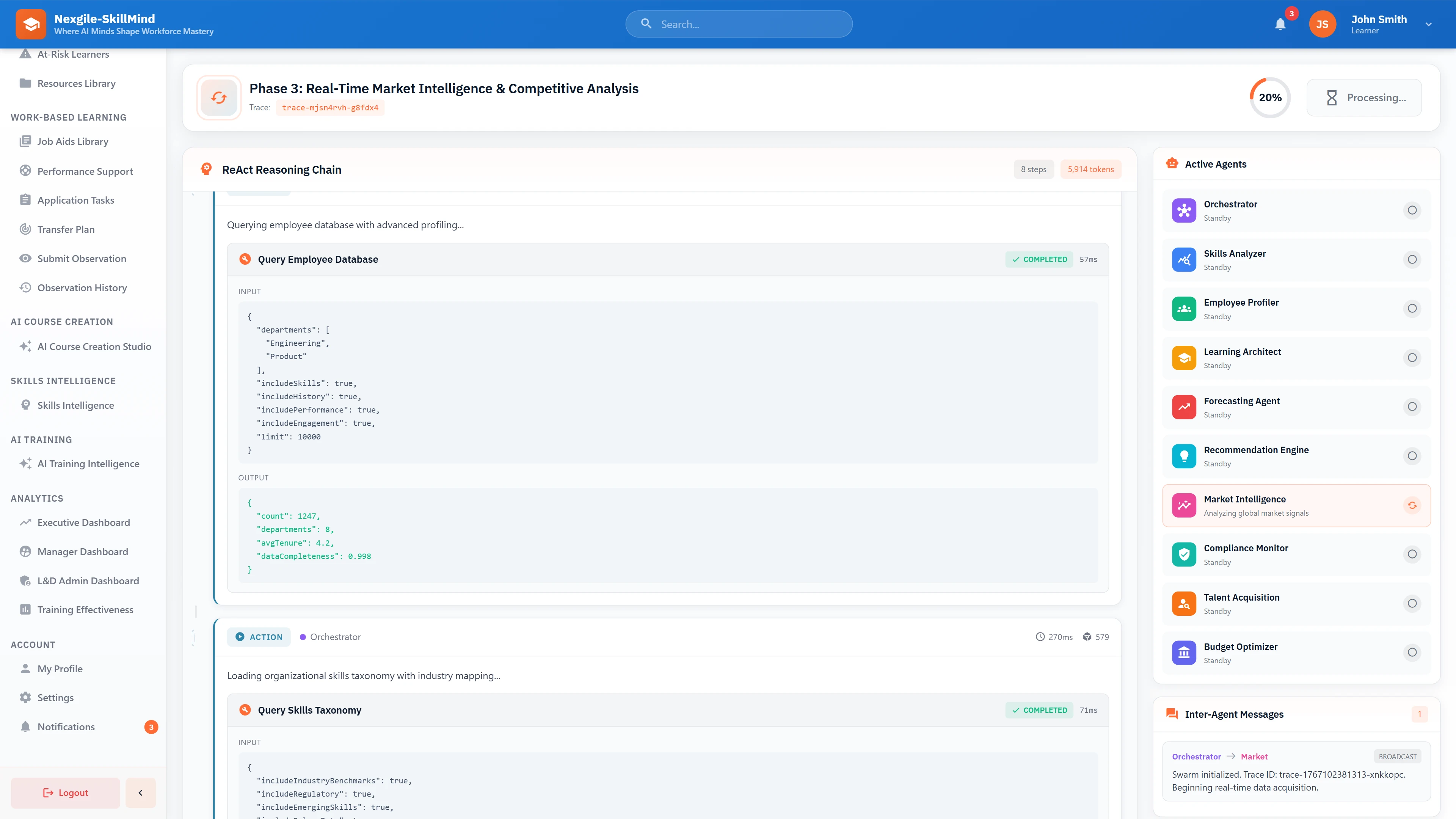
Task: Toggle the Learning Architect agent circle
Action: coord(1412,357)
